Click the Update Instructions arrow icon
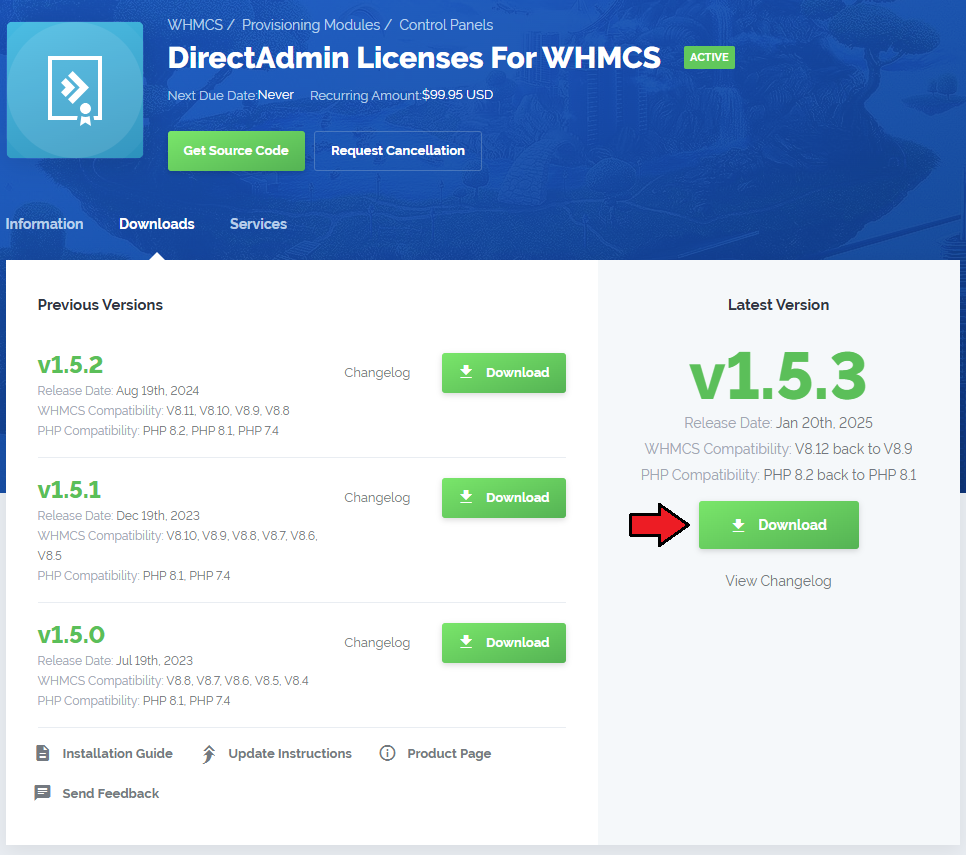The height and width of the screenshot is (855, 966). point(209,754)
